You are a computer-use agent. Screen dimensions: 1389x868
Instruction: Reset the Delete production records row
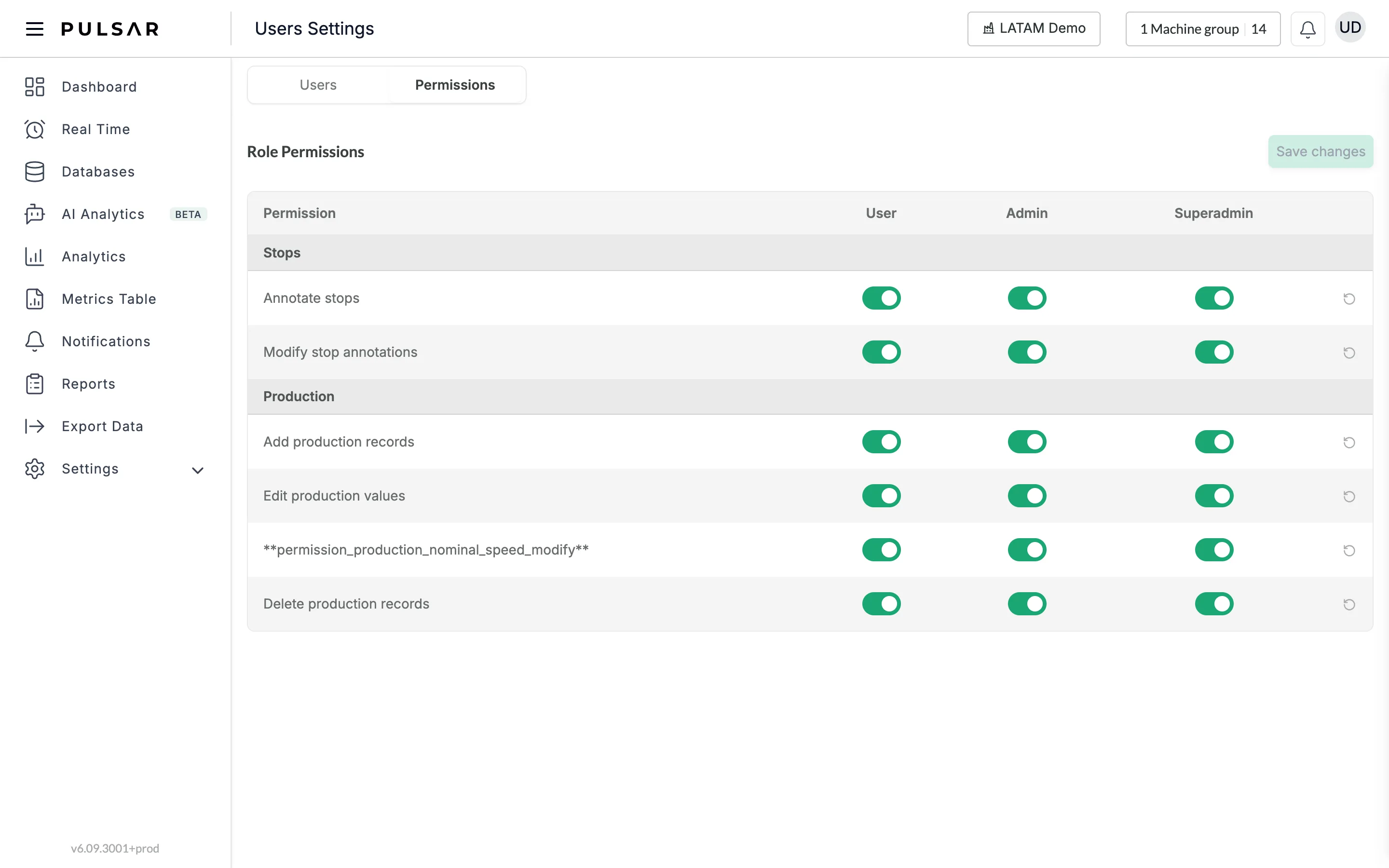tap(1349, 604)
